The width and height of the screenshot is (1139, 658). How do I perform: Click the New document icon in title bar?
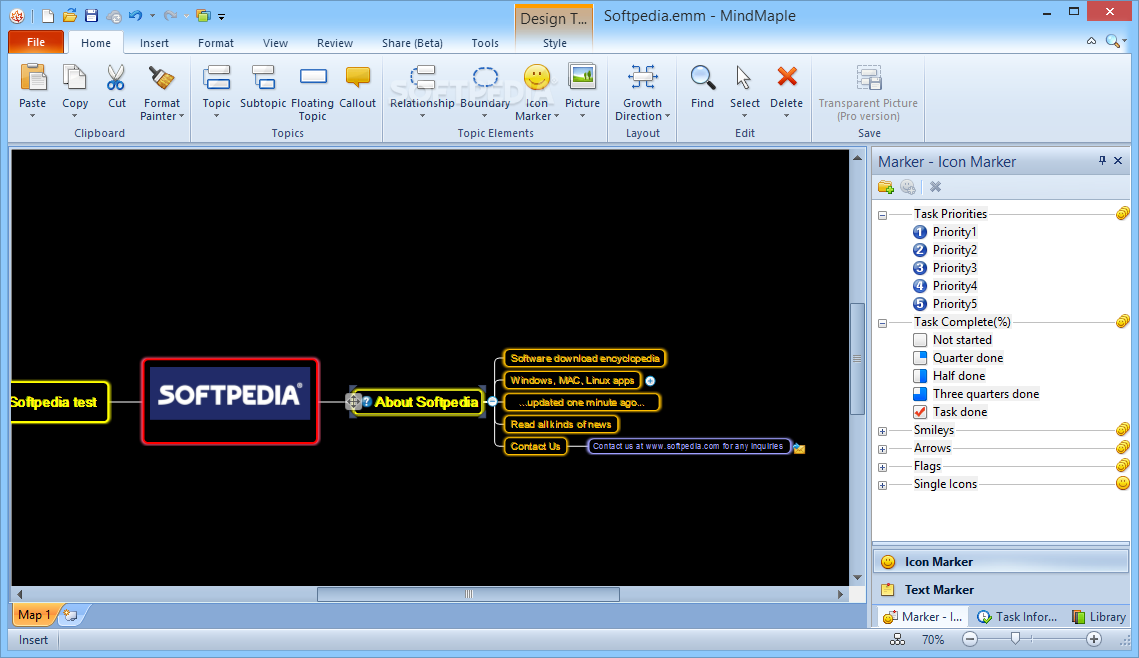pos(47,16)
